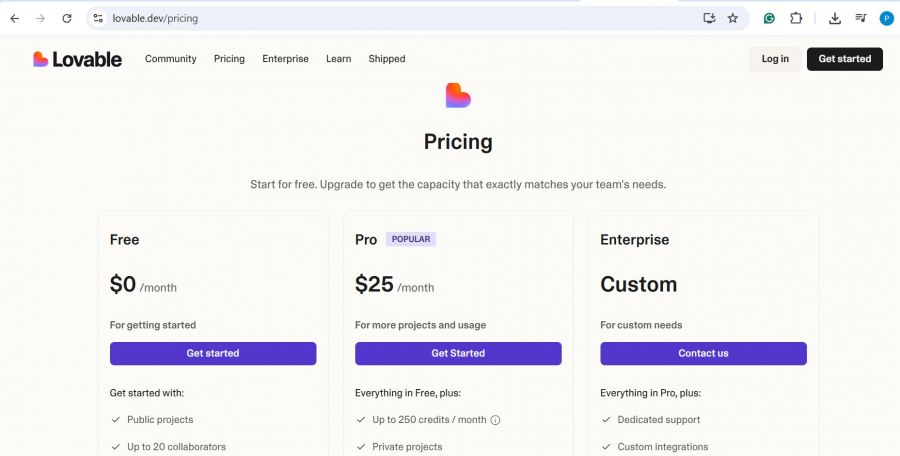Click 'Up to 20 collaborators' text
The width and height of the screenshot is (900, 456).
coord(176,447)
